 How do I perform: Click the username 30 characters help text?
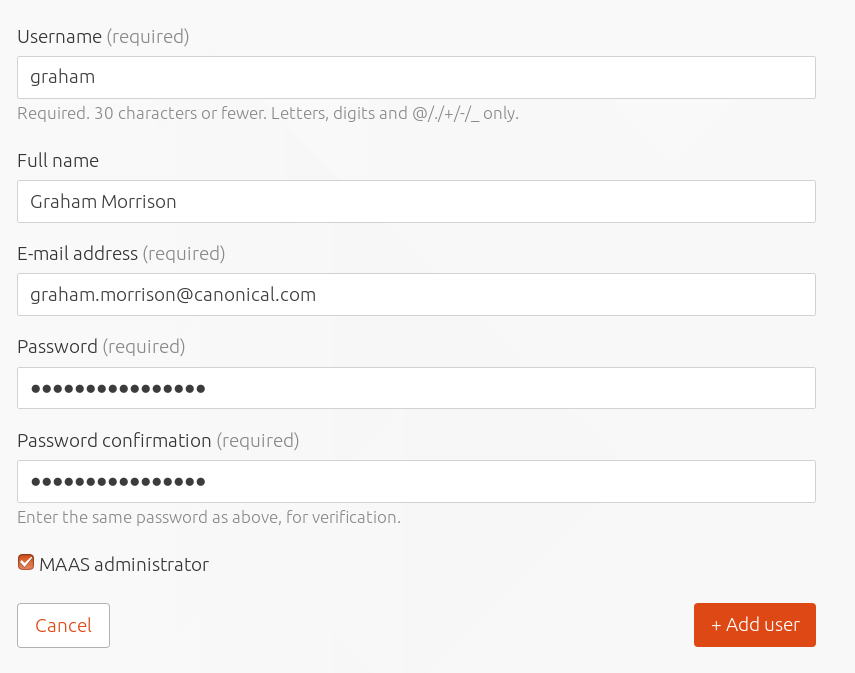(x=268, y=113)
